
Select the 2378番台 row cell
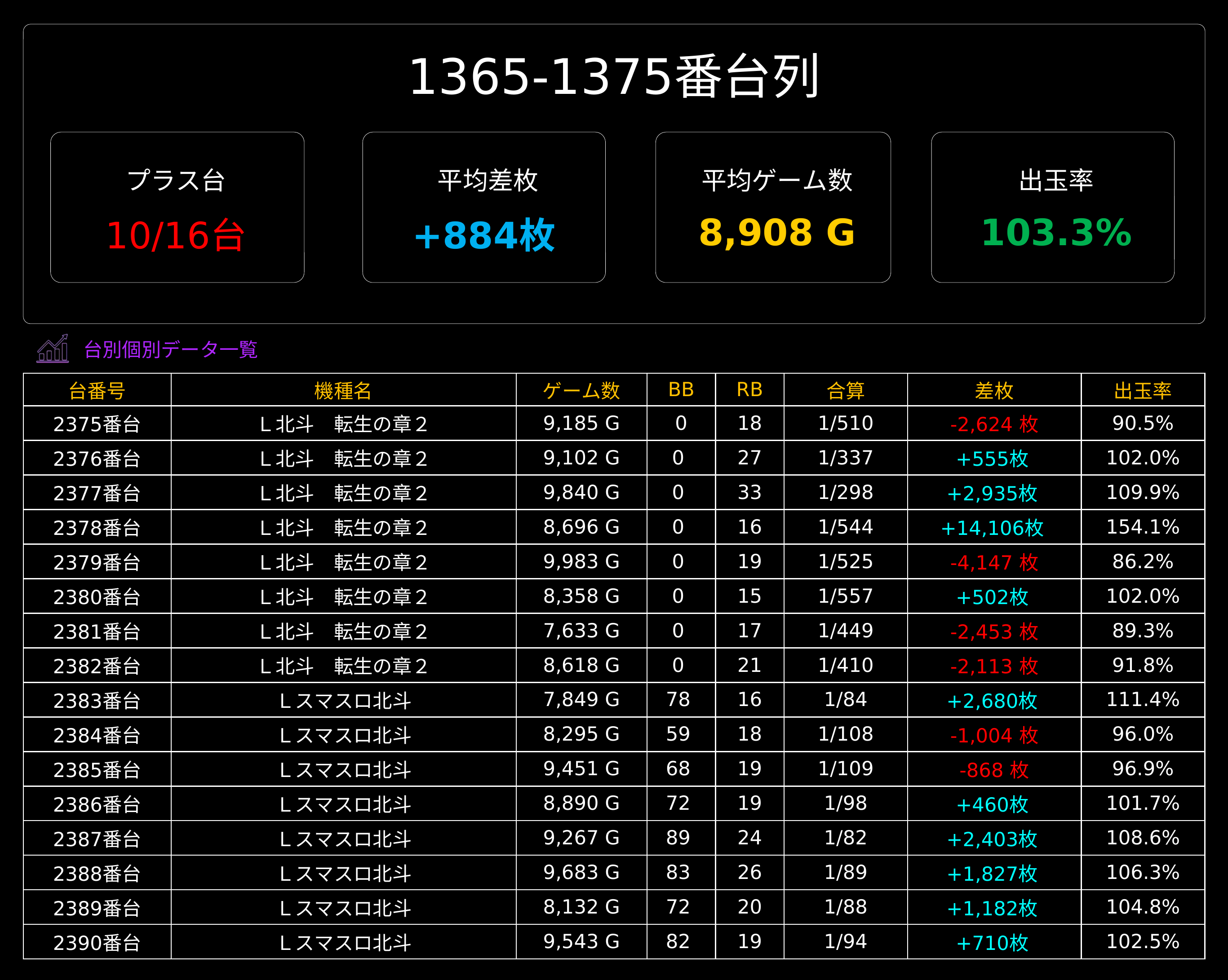tap(98, 527)
